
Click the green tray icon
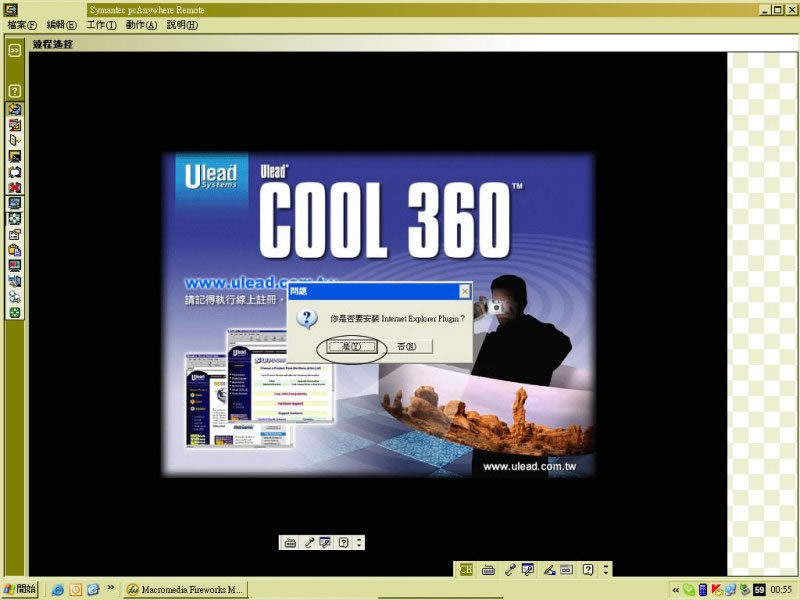[689, 590]
